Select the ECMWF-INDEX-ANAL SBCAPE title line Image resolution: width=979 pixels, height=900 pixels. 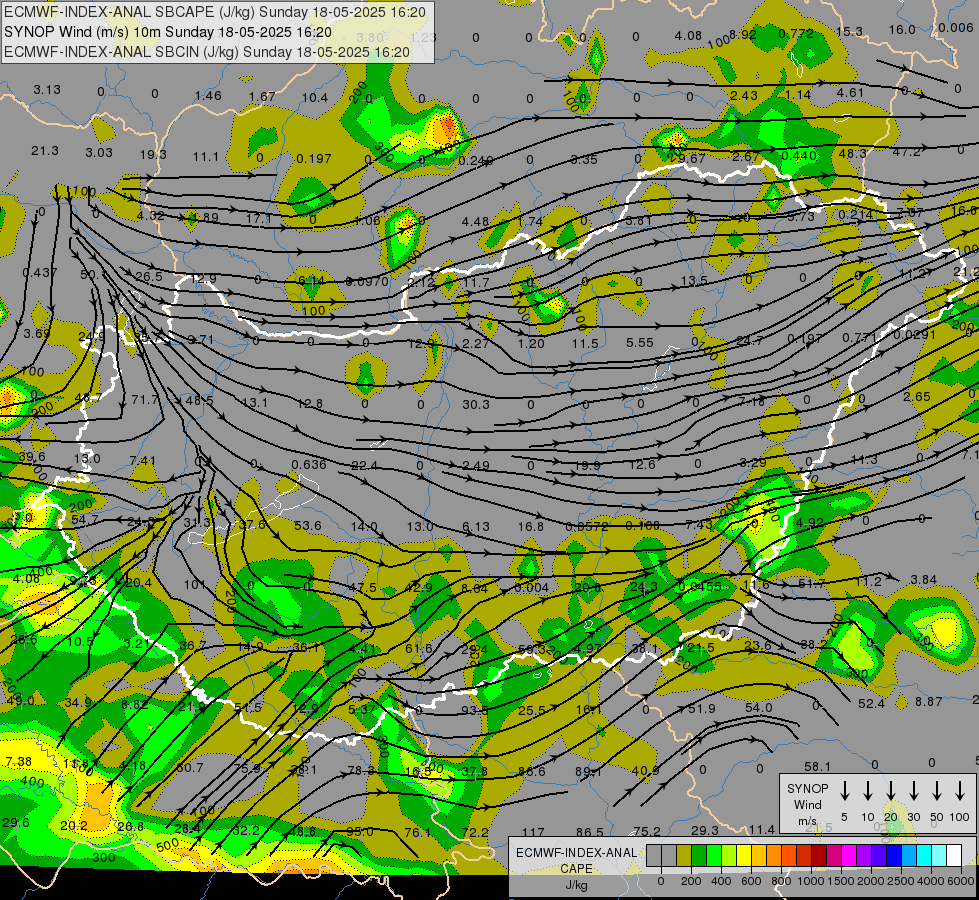point(215,12)
